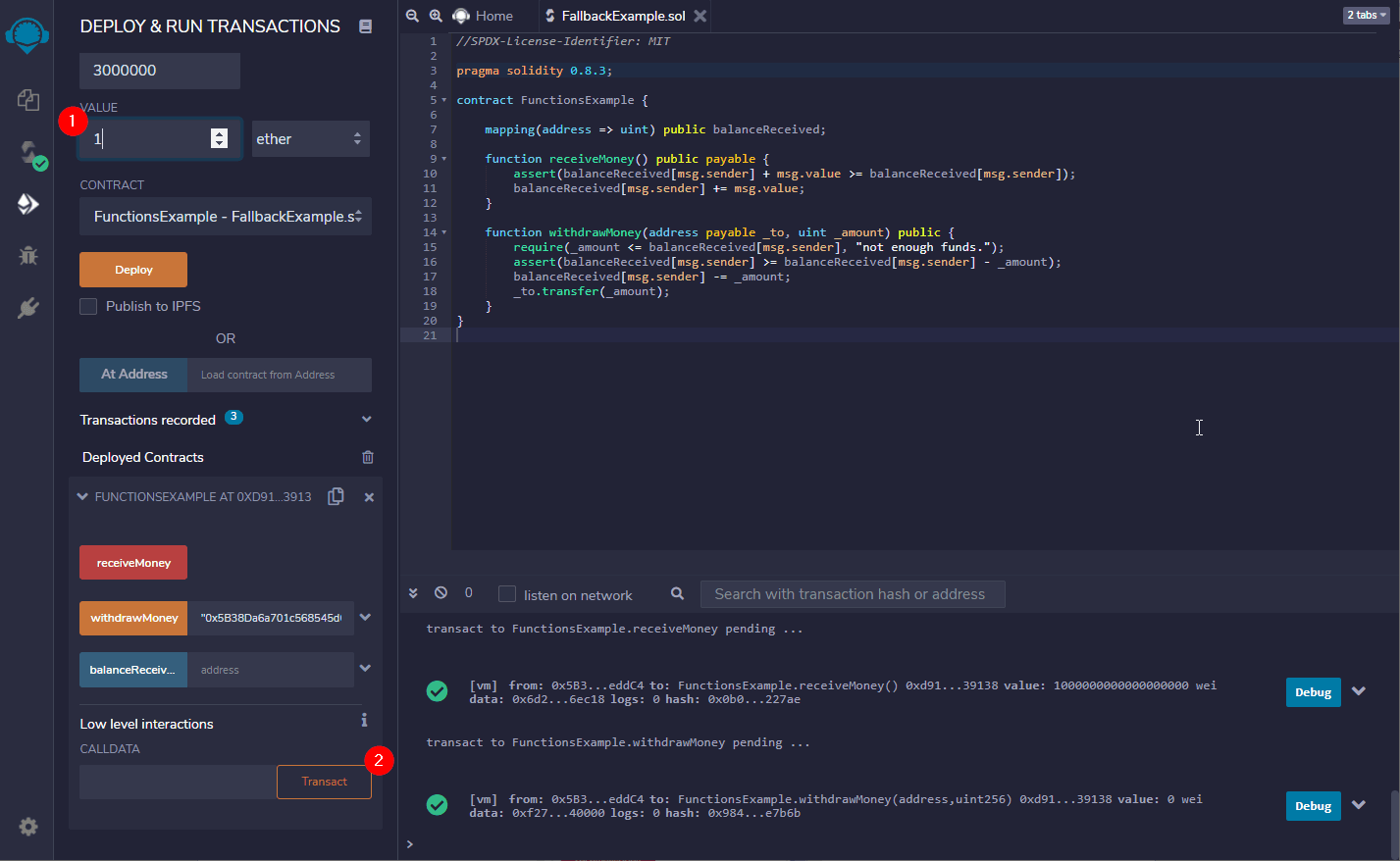The image size is (1400, 861).
Task: Click the withdrawMoney function button
Action: [133, 618]
